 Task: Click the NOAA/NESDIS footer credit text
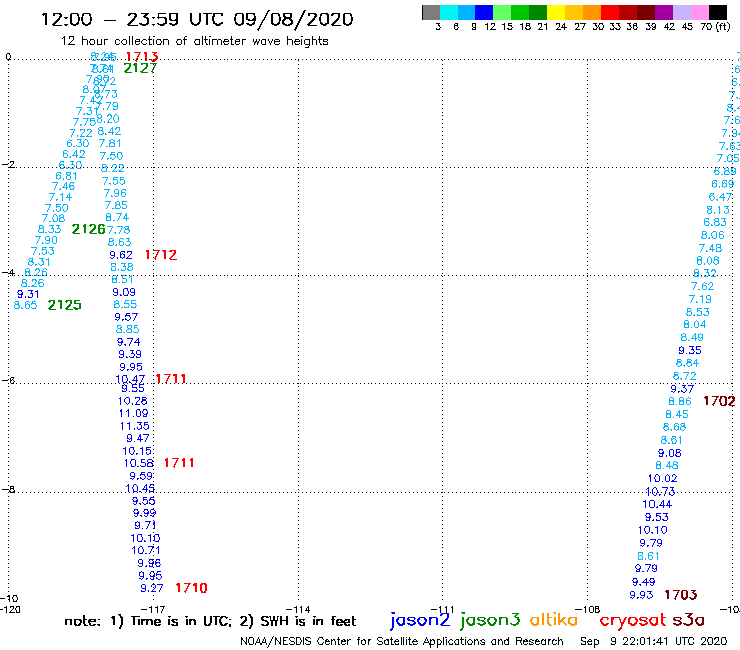pos(402,641)
